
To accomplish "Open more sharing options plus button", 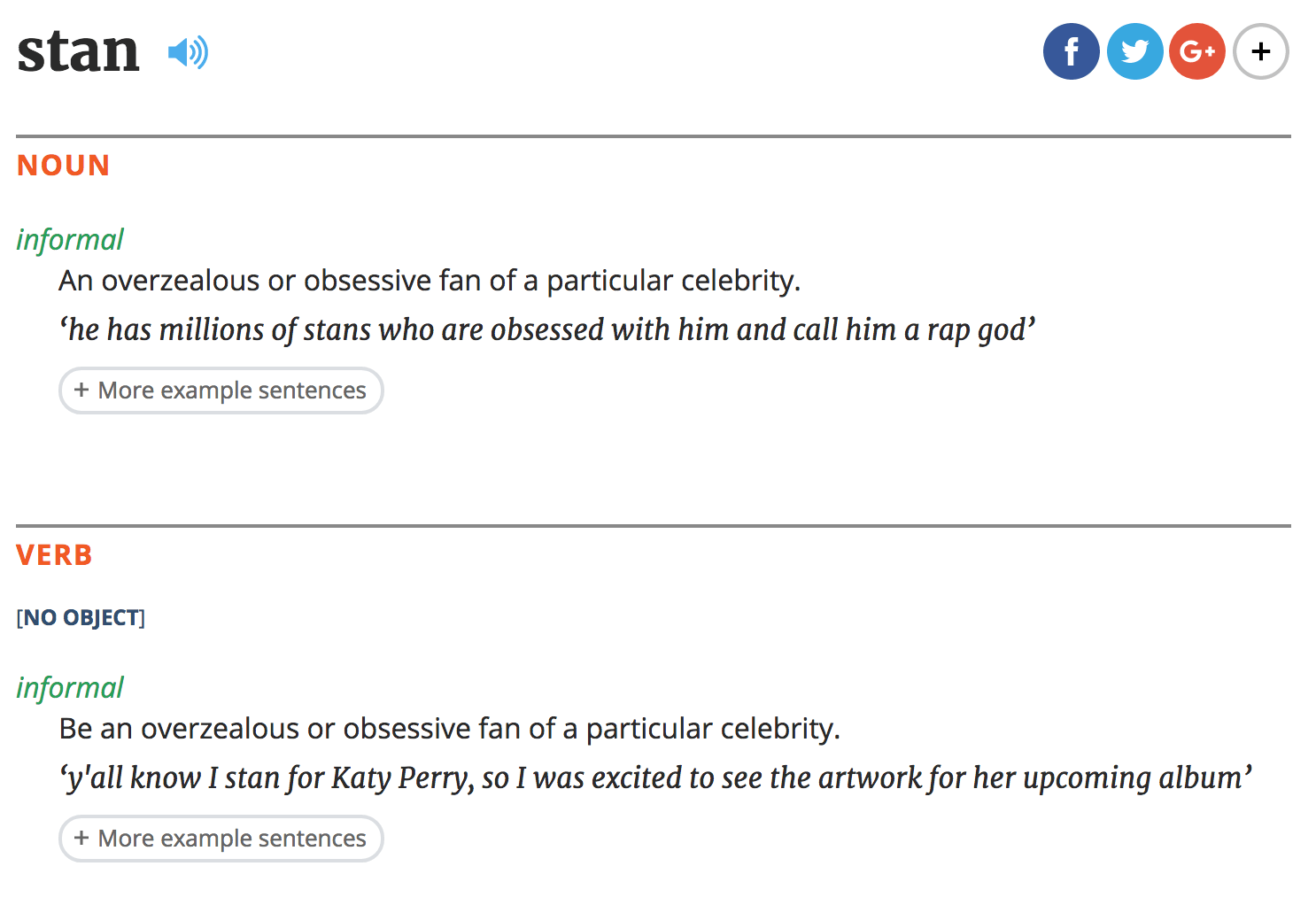I will click(1261, 51).
